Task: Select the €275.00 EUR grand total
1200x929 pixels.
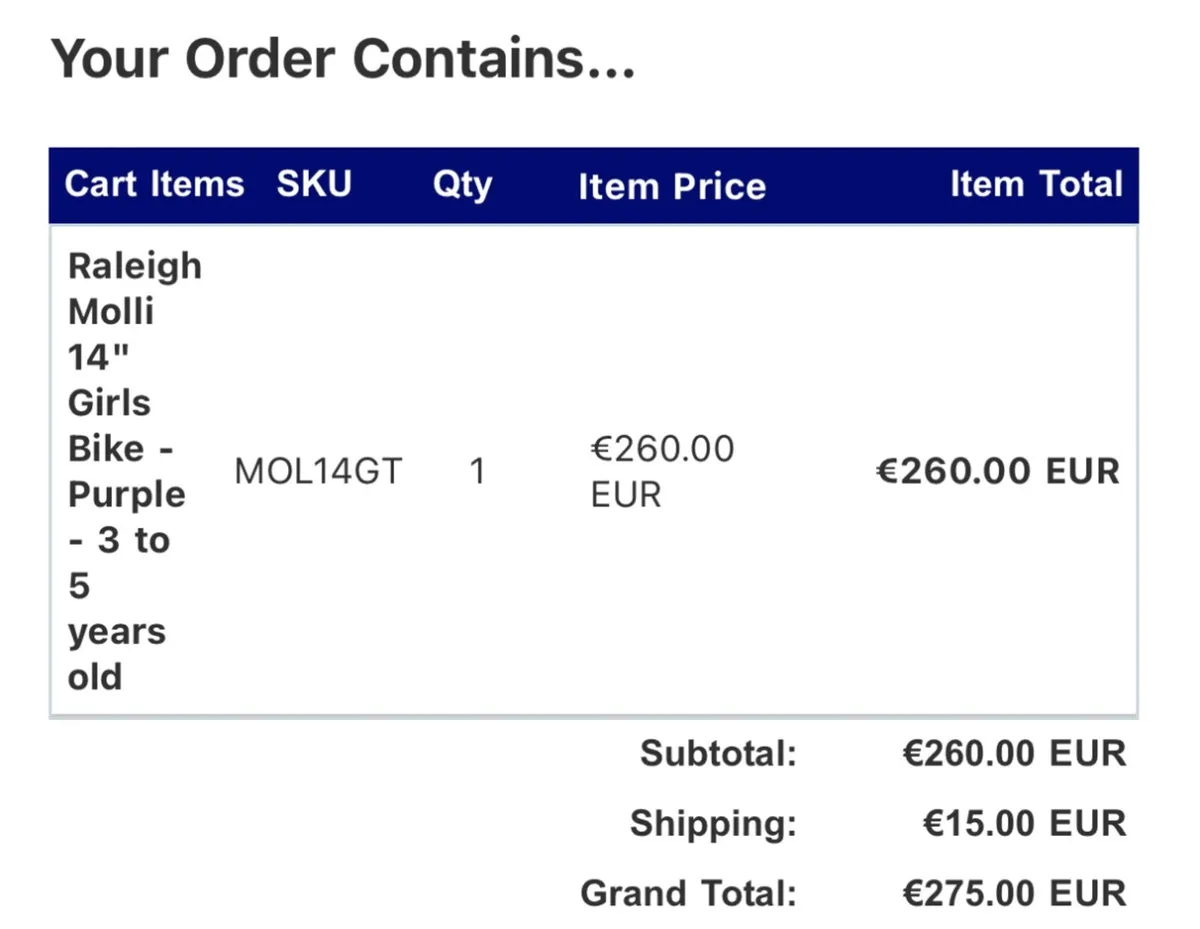Action: pos(1014,893)
